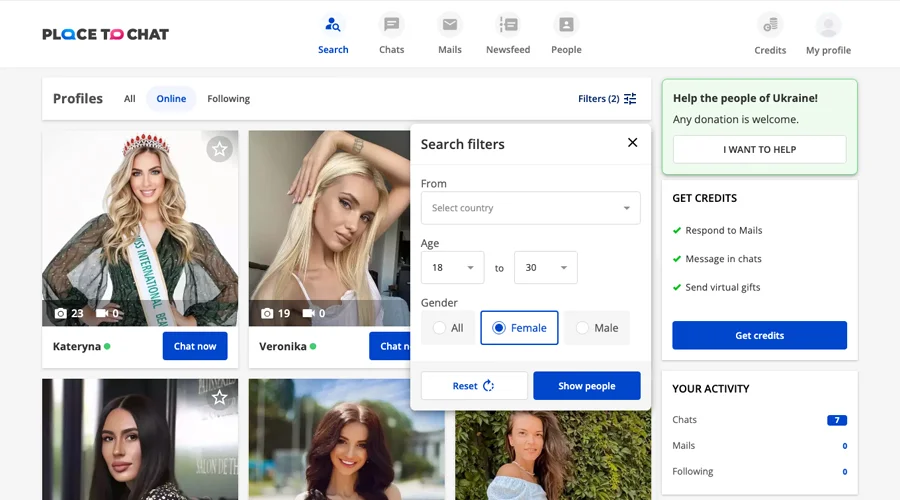The width and height of the screenshot is (900, 500).
Task: Open Veronika's profile photo
Action: click(x=329, y=228)
